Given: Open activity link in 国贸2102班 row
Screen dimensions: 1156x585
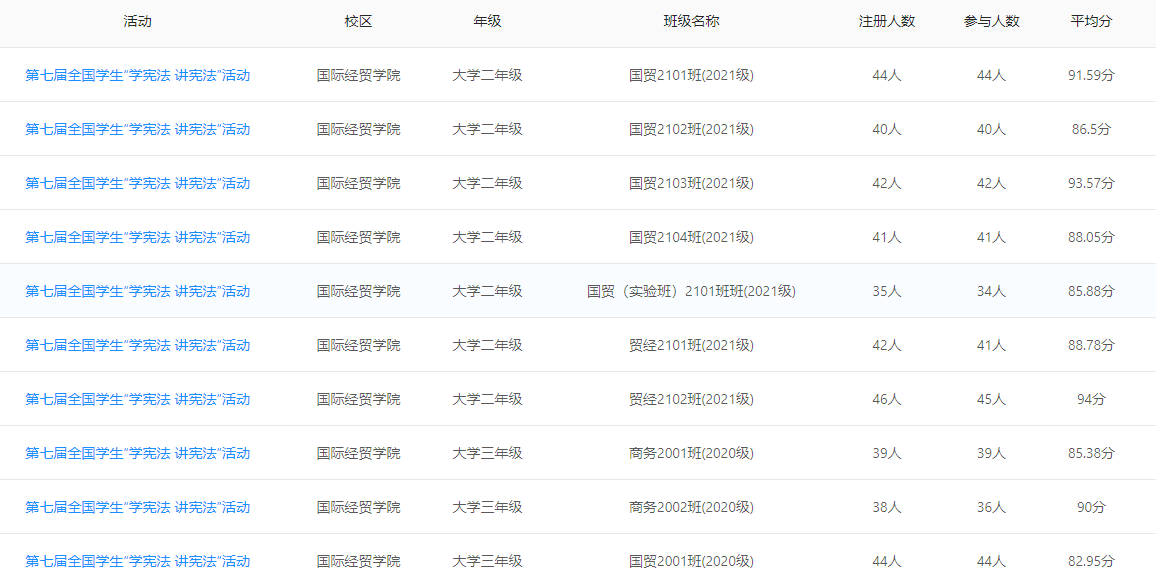Looking at the screenshot, I should coord(138,129).
